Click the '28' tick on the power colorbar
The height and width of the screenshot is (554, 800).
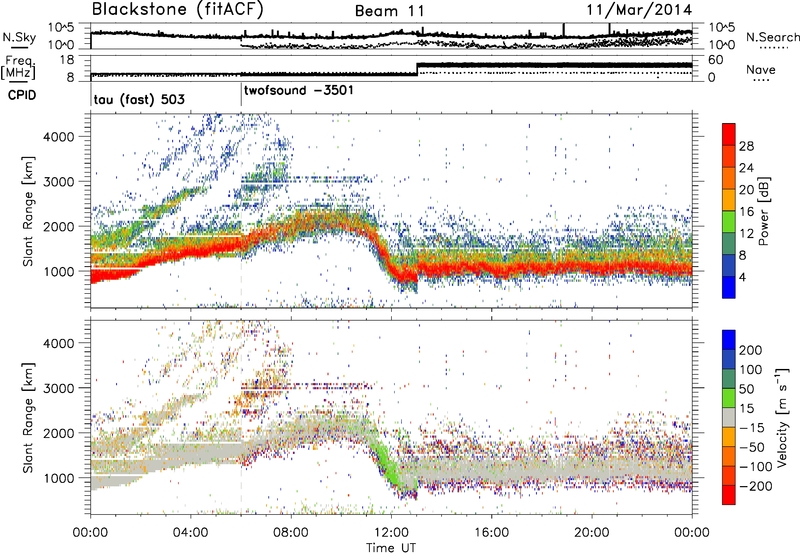[x=746, y=146]
